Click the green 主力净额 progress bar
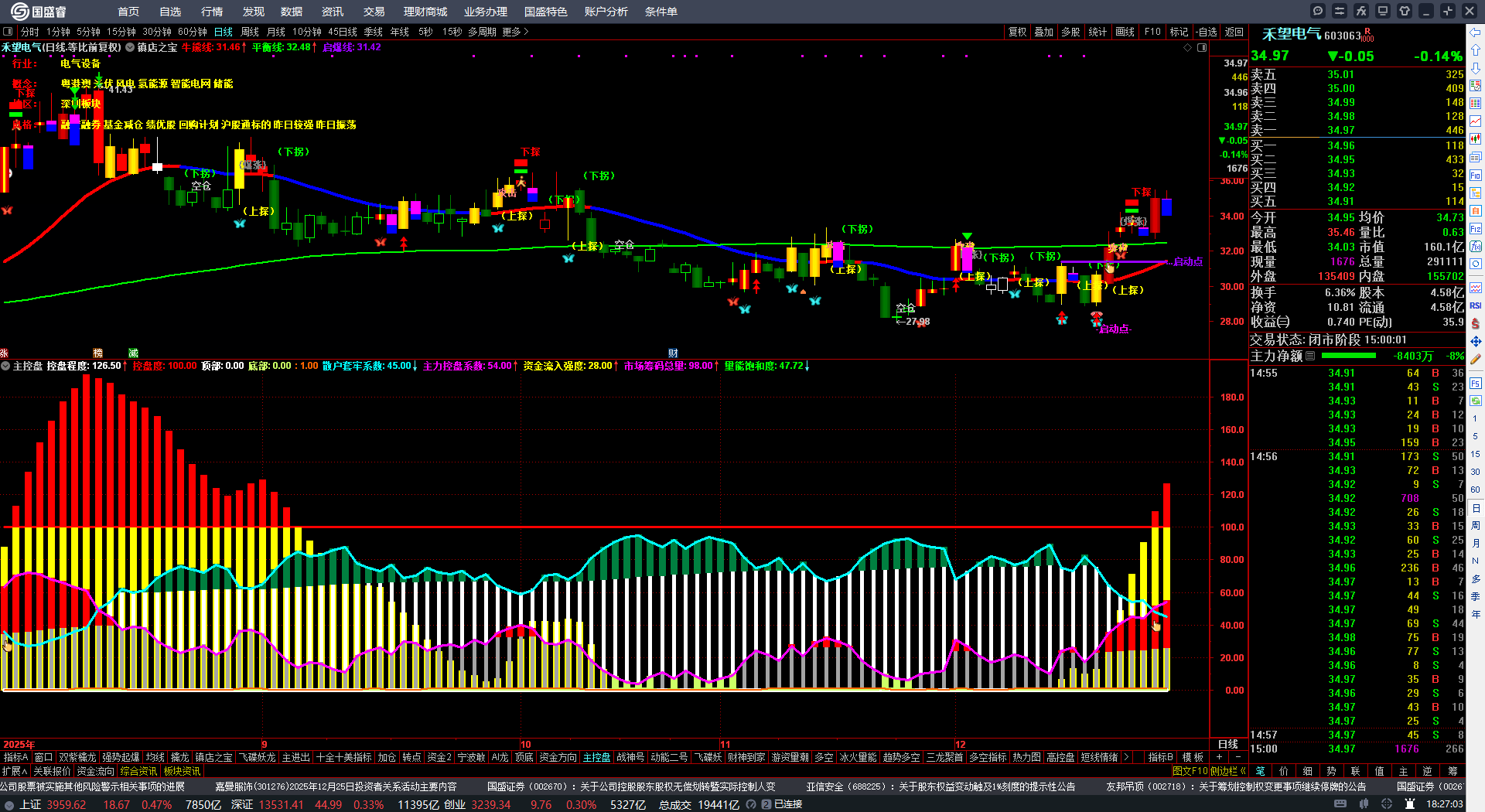1485x812 pixels. click(x=1349, y=356)
